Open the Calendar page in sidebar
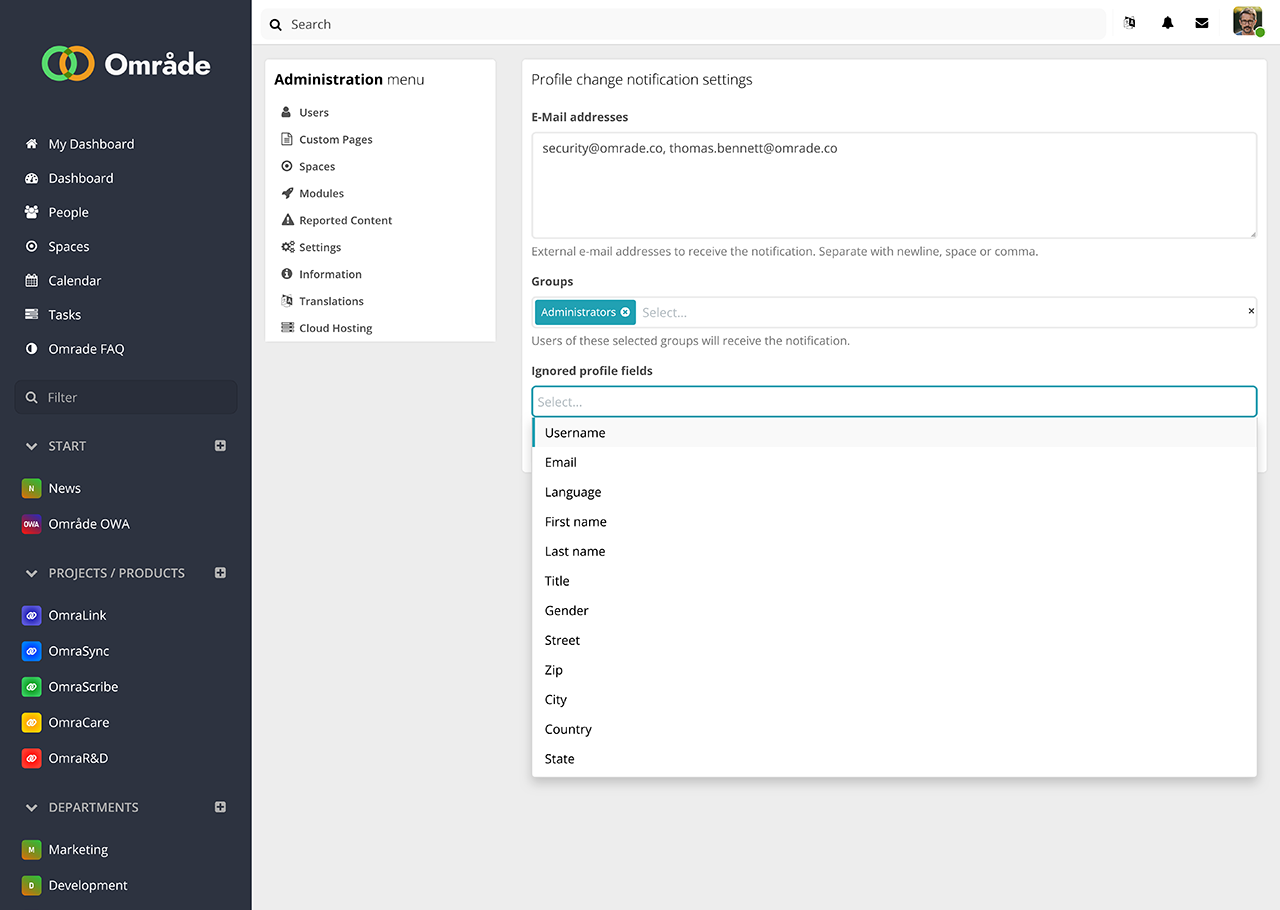The image size is (1280, 910). (x=74, y=281)
